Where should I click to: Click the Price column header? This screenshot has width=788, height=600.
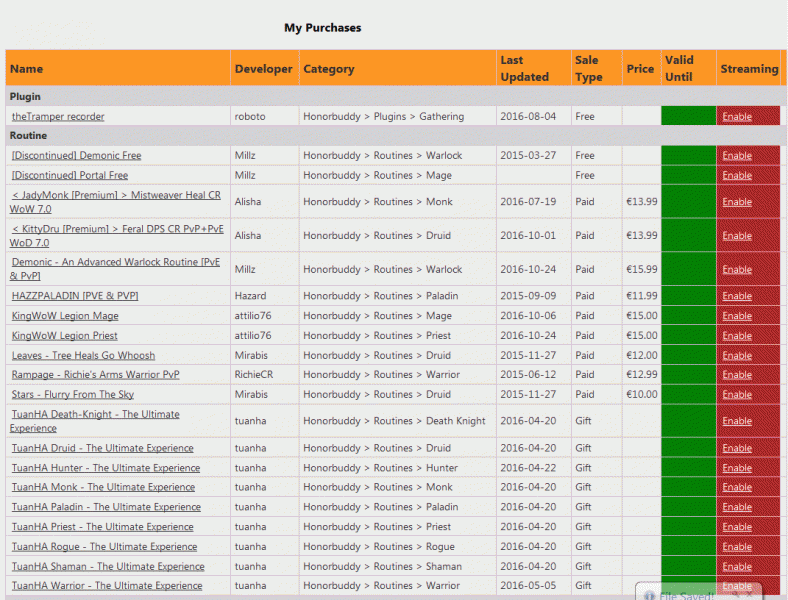[x=640, y=69]
